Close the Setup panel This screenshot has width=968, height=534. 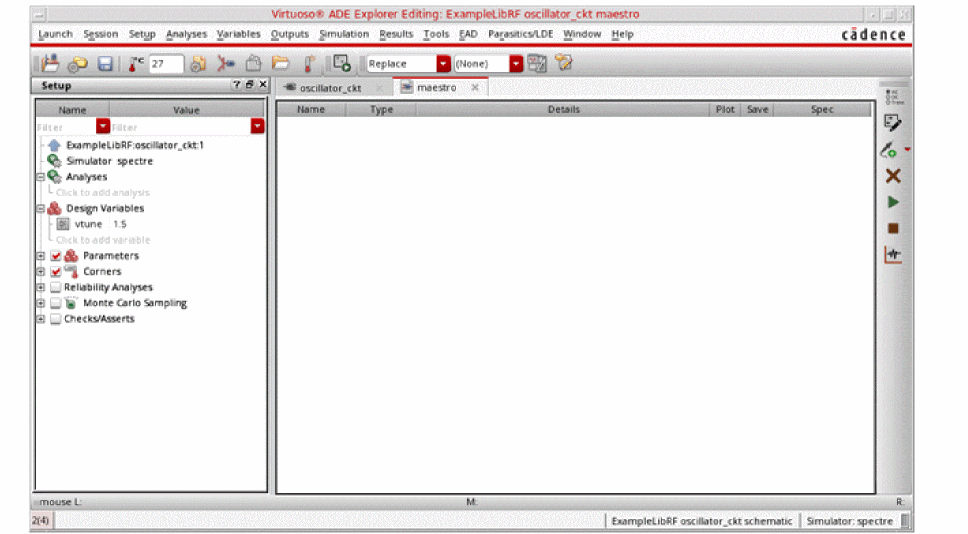click(x=263, y=85)
